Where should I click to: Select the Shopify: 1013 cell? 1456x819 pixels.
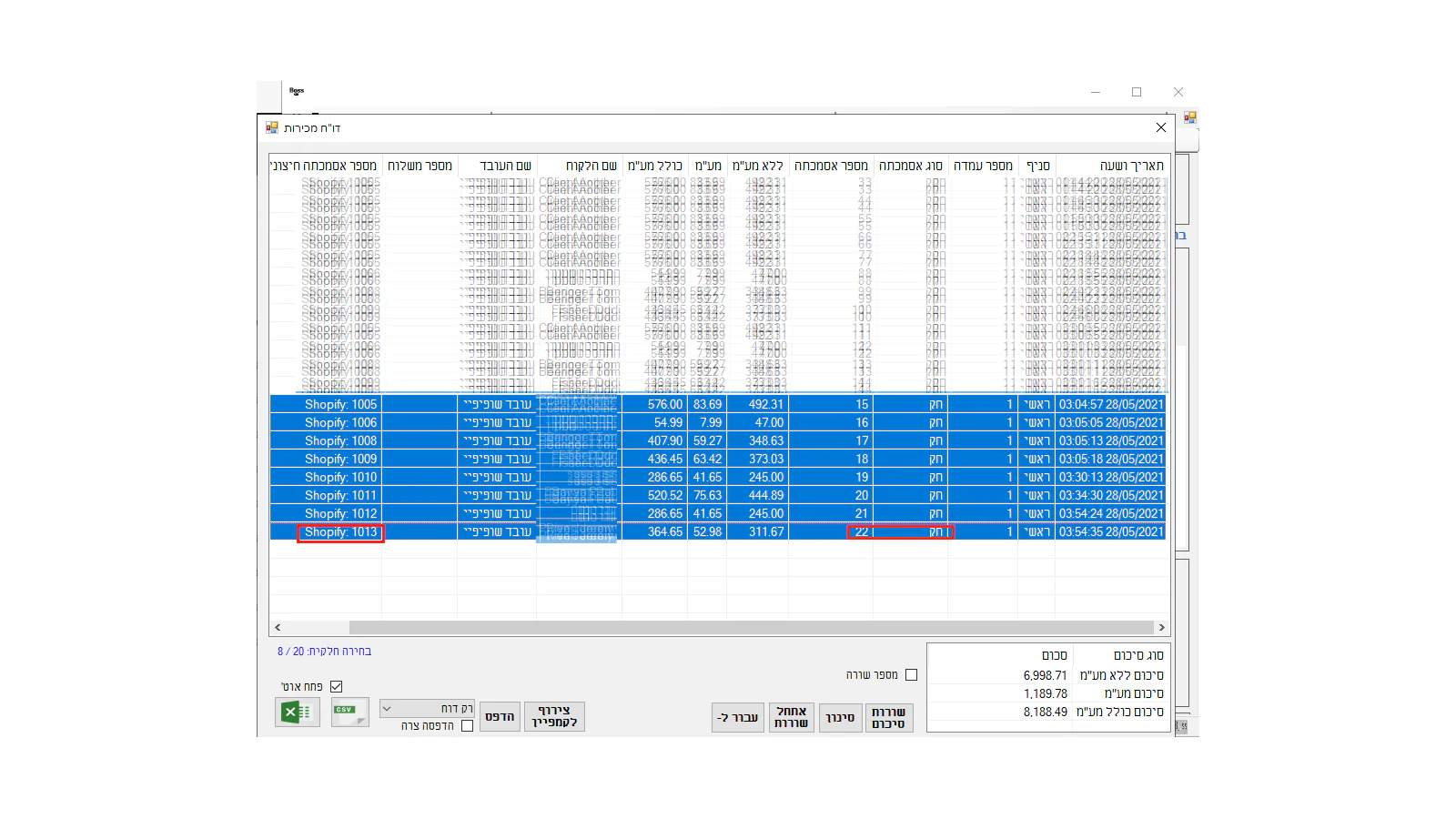(326, 531)
